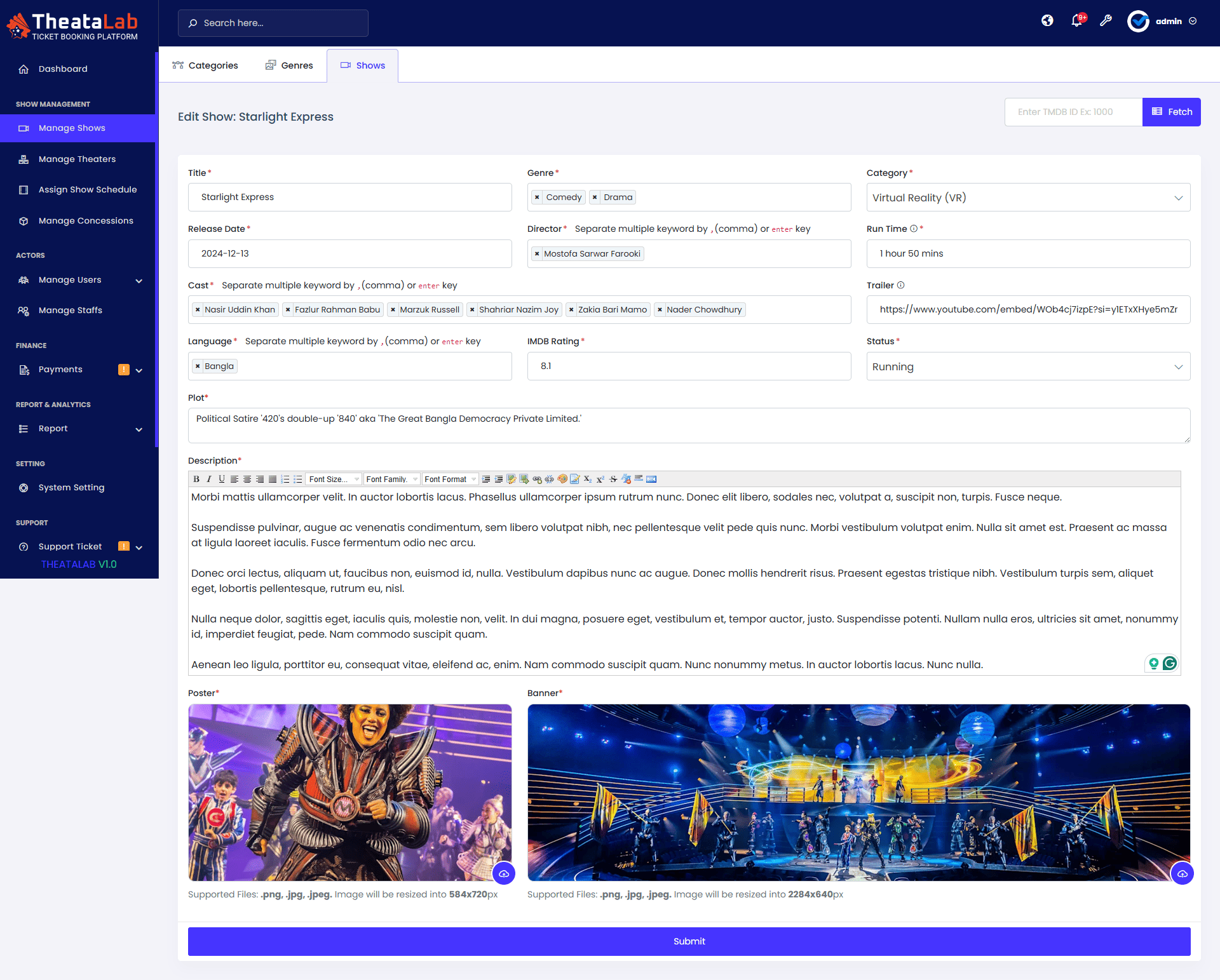The image size is (1220, 980).
Task: Open the Status dropdown
Action: click(x=1027, y=366)
